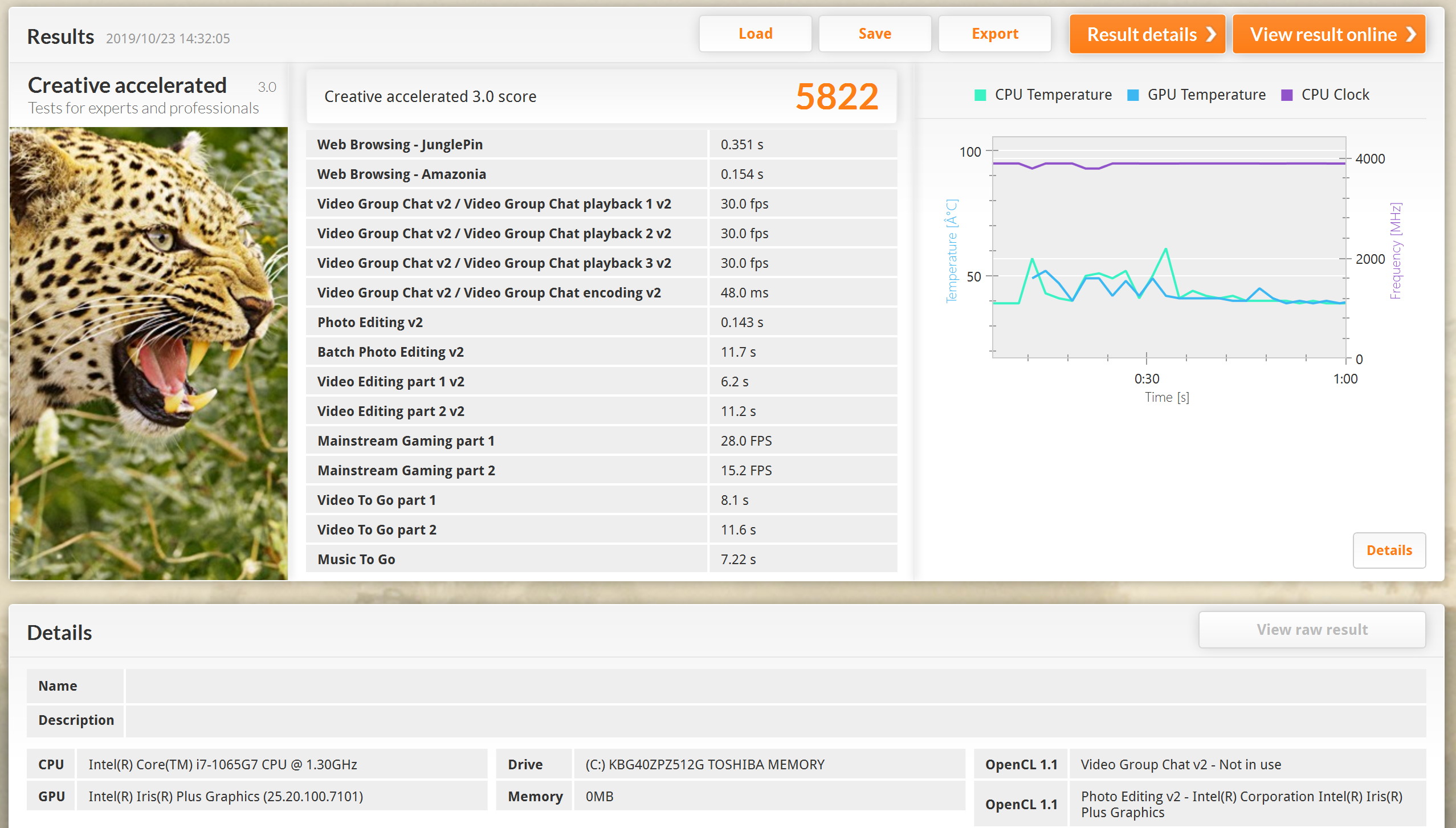
Task: Click the 5822 score value
Action: tap(837, 96)
